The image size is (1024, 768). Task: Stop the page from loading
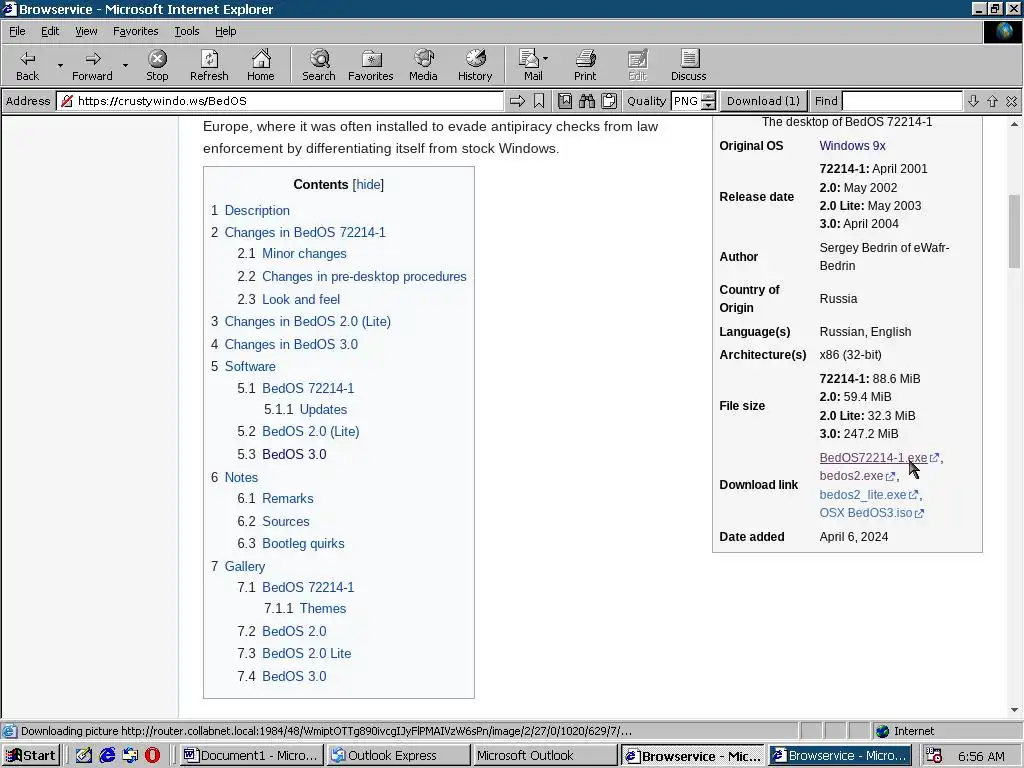point(157,65)
